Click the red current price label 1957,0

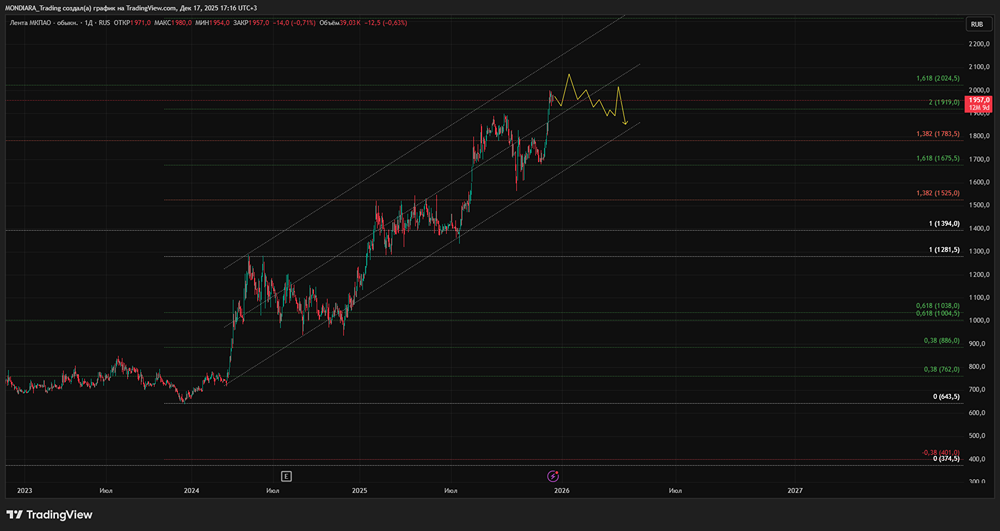[977, 100]
